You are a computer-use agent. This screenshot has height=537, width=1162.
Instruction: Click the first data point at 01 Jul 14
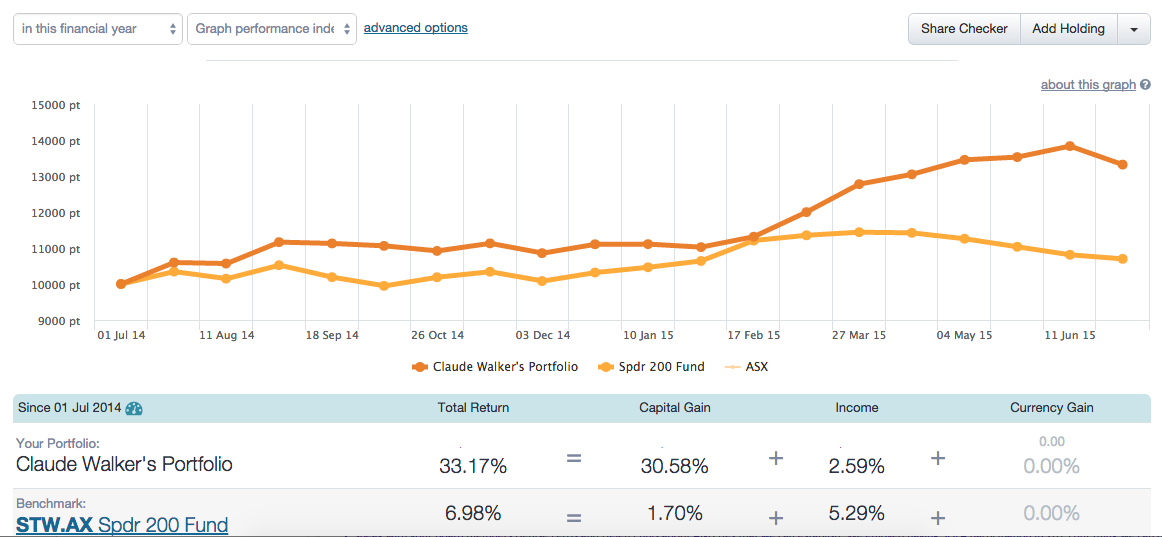coord(121,284)
